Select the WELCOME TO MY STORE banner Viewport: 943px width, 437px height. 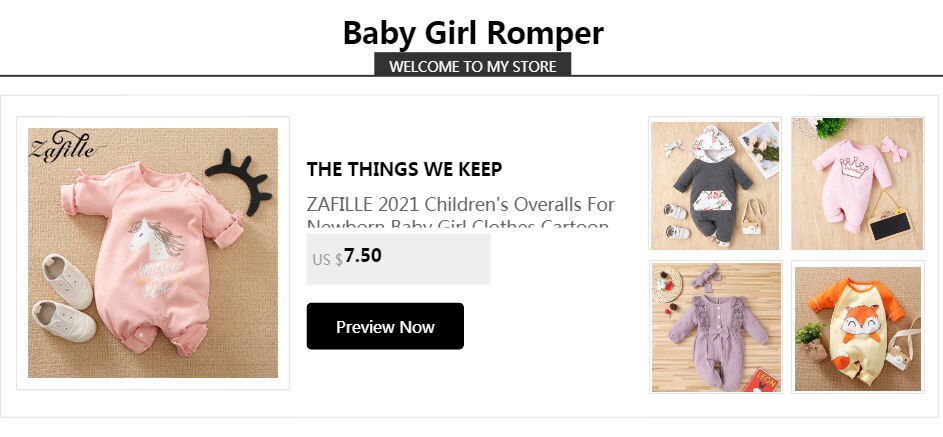[x=472, y=66]
